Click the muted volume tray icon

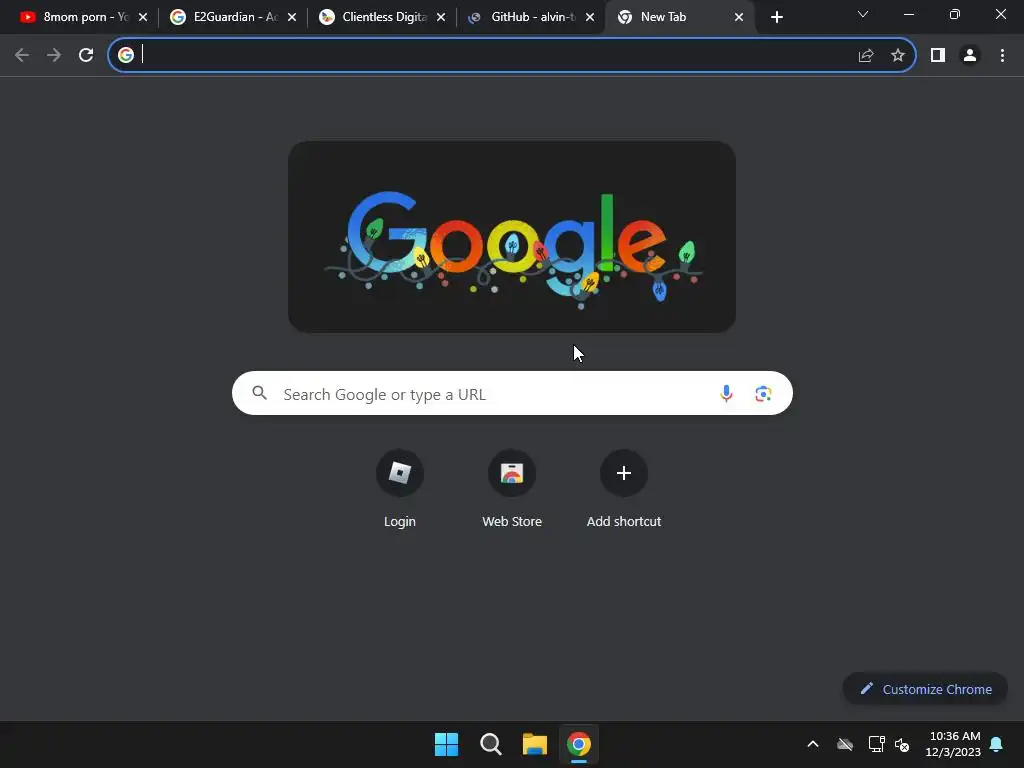point(902,744)
